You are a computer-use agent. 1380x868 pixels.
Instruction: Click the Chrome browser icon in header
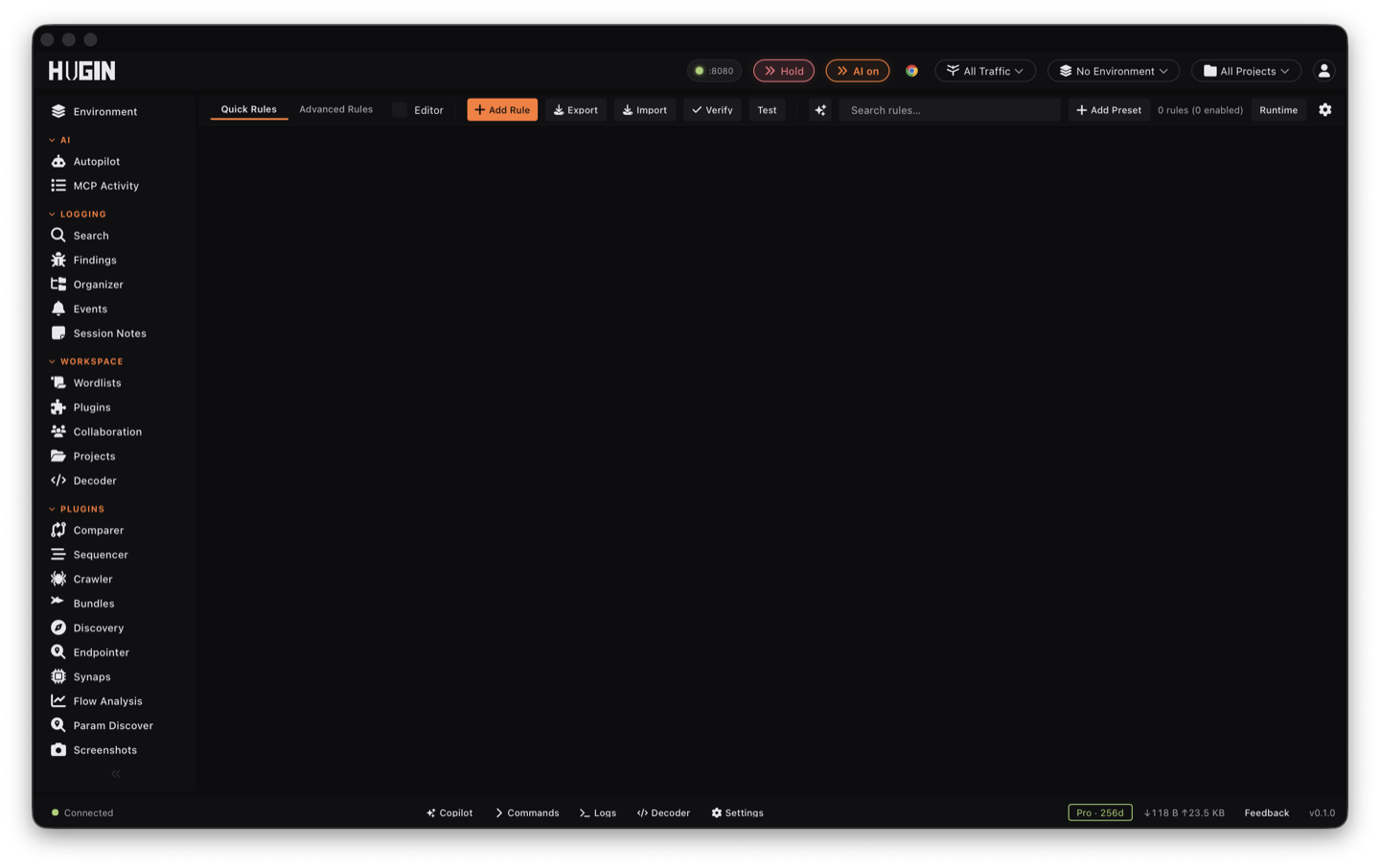pos(911,71)
